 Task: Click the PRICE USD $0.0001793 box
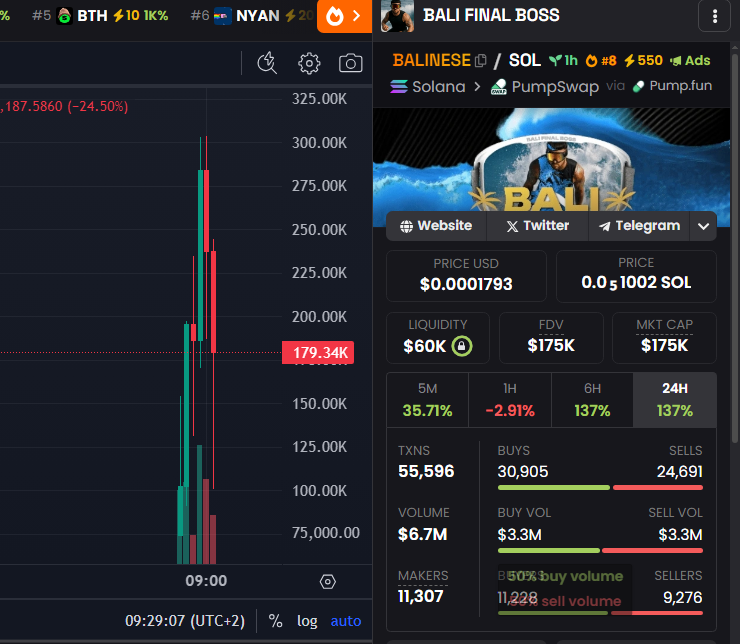coord(466,276)
